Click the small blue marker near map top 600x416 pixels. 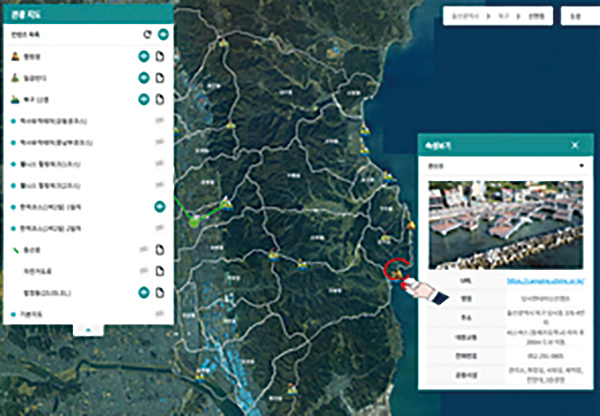pos(336,49)
